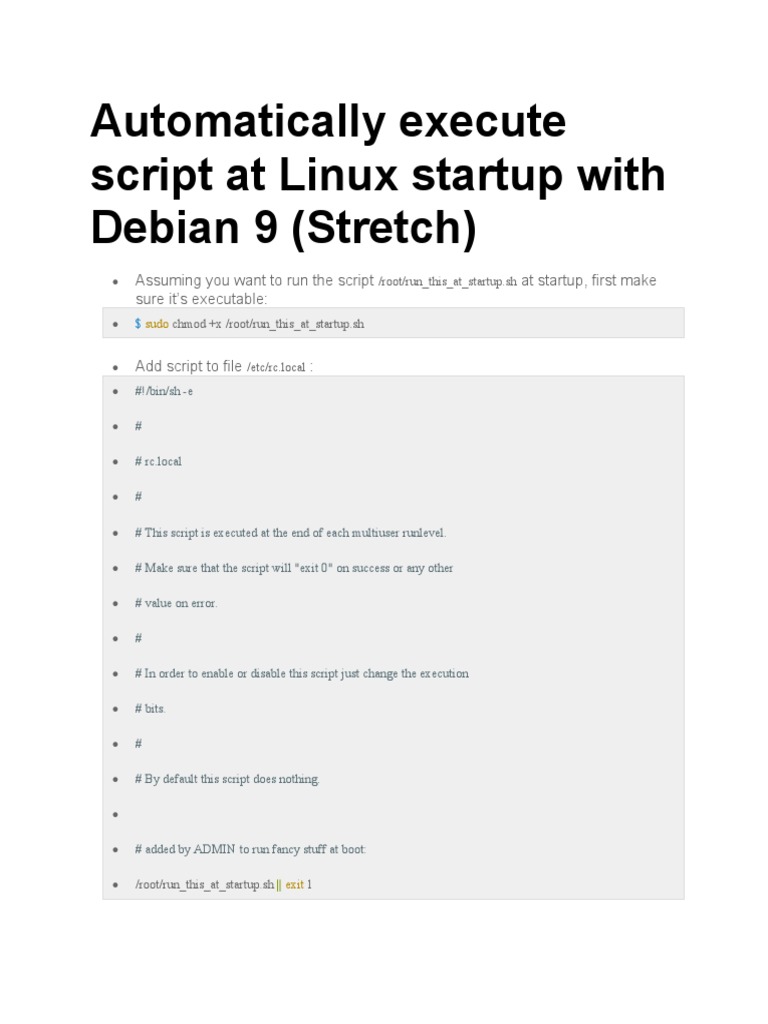Image resolution: width=768 pixels, height=1024 pixels.
Task: Click the '# rc.local' comment line
Action: pos(158,462)
